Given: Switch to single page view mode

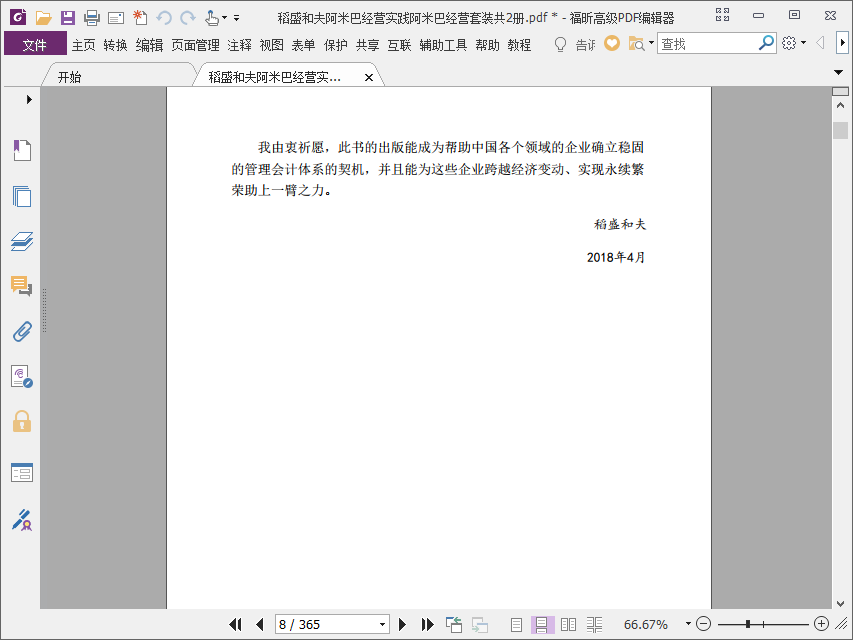Looking at the screenshot, I should tap(516, 625).
